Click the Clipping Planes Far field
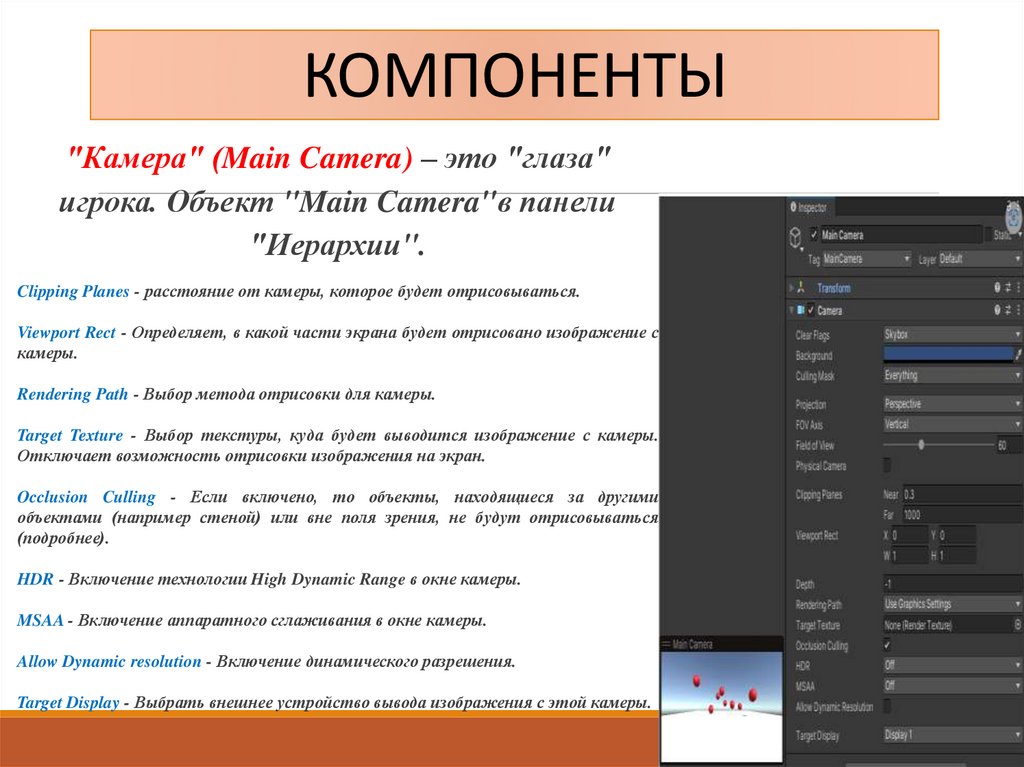The height and width of the screenshot is (767, 1024). click(963, 514)
